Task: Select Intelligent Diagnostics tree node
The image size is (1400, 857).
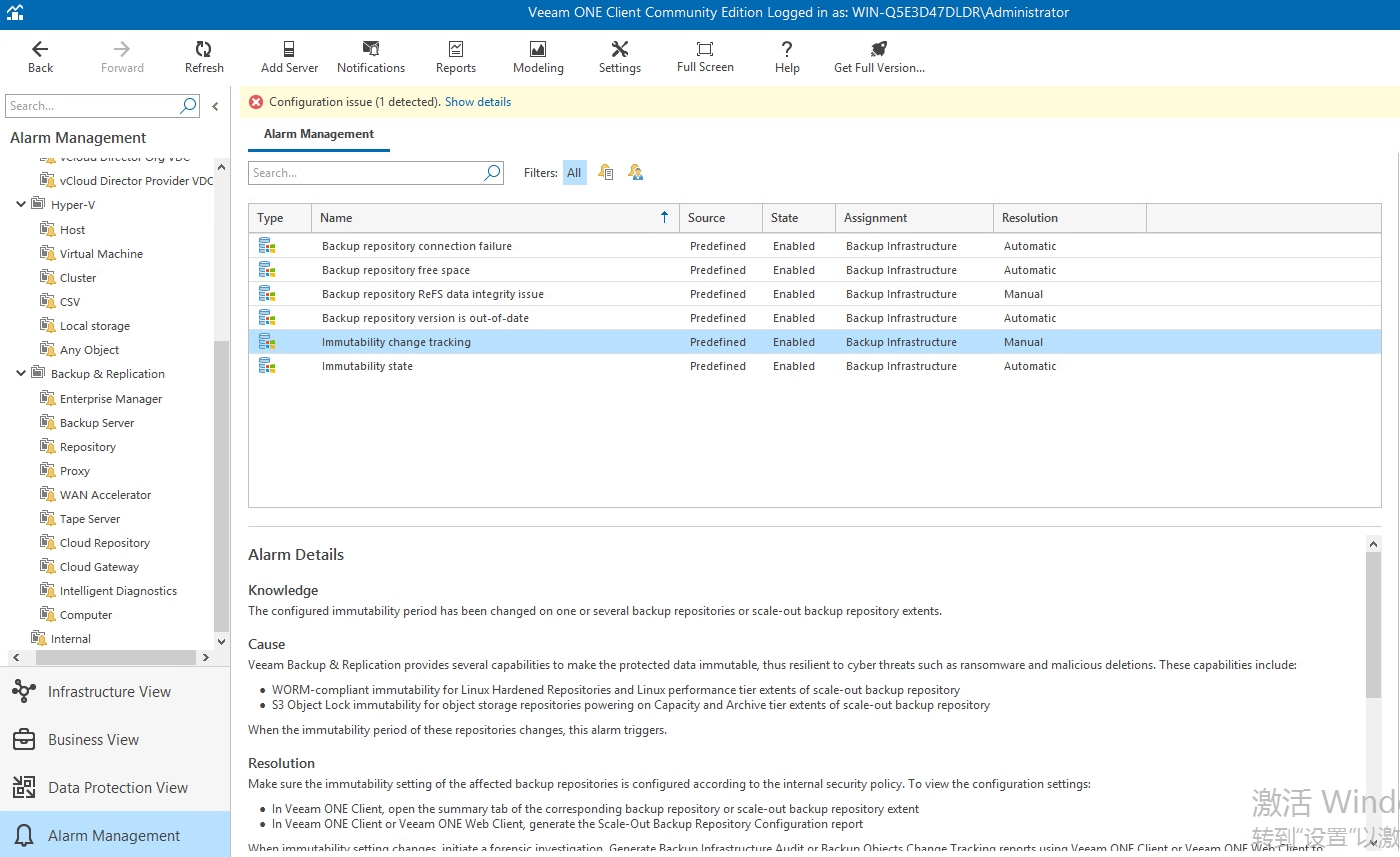Action: tap(118, 591)
